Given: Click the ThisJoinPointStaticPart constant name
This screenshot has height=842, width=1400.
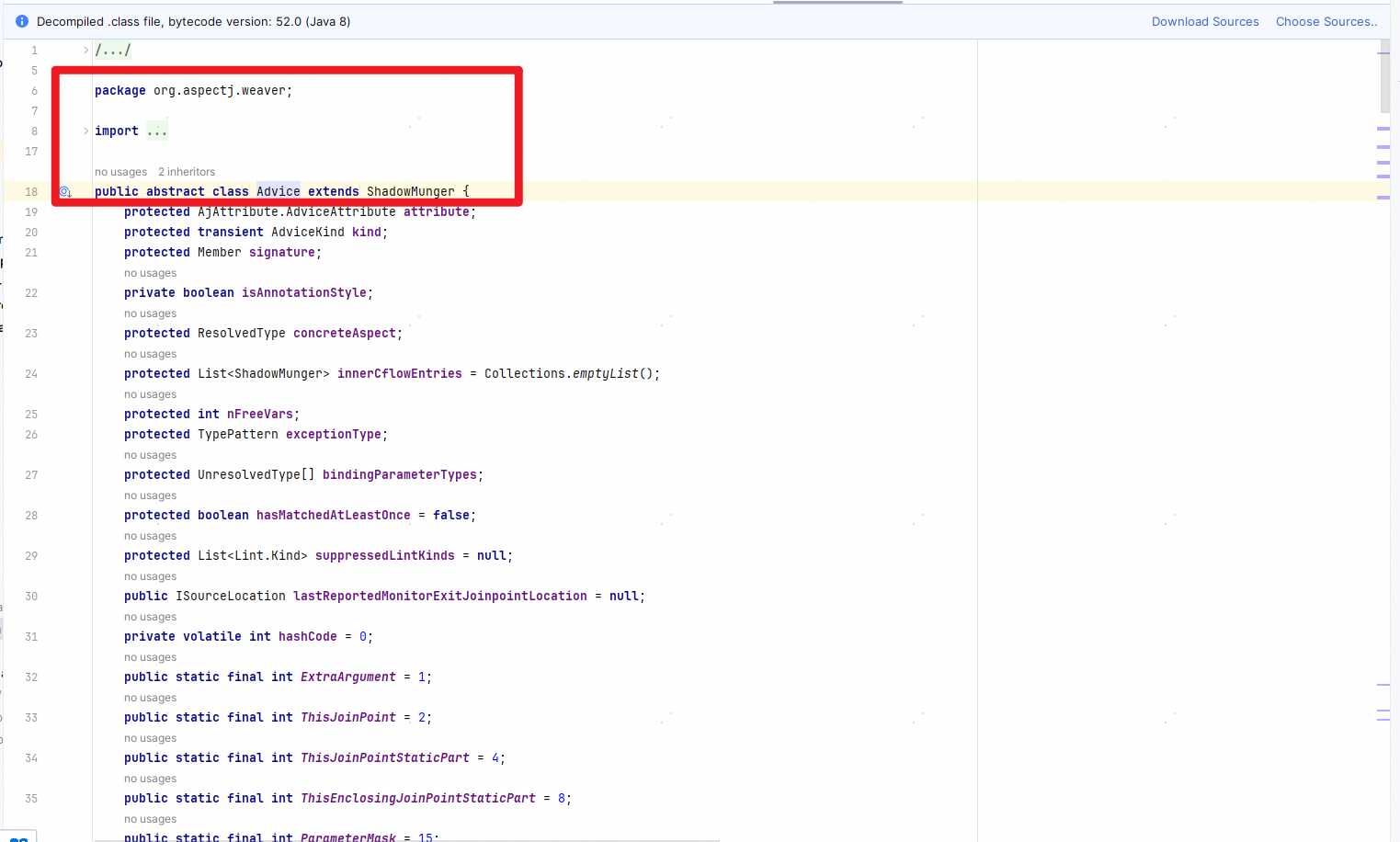Looking at the screenshot, I should pos(385,758).
